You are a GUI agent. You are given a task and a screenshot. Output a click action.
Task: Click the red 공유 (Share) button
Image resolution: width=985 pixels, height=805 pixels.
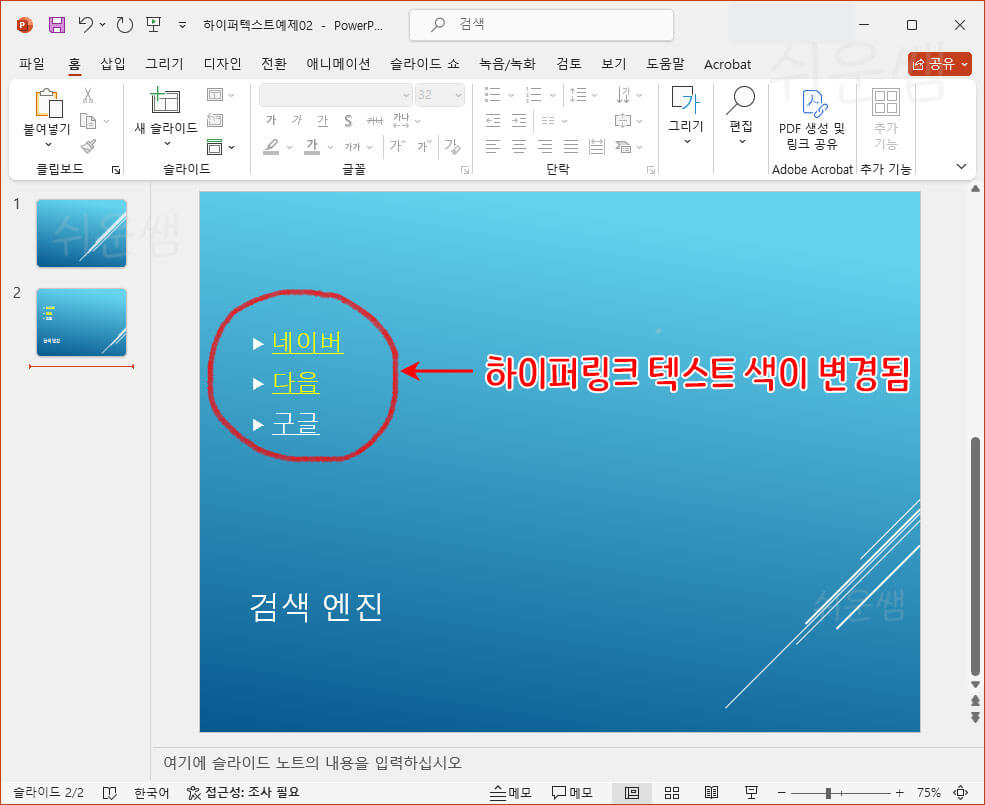tap(937, 63)
